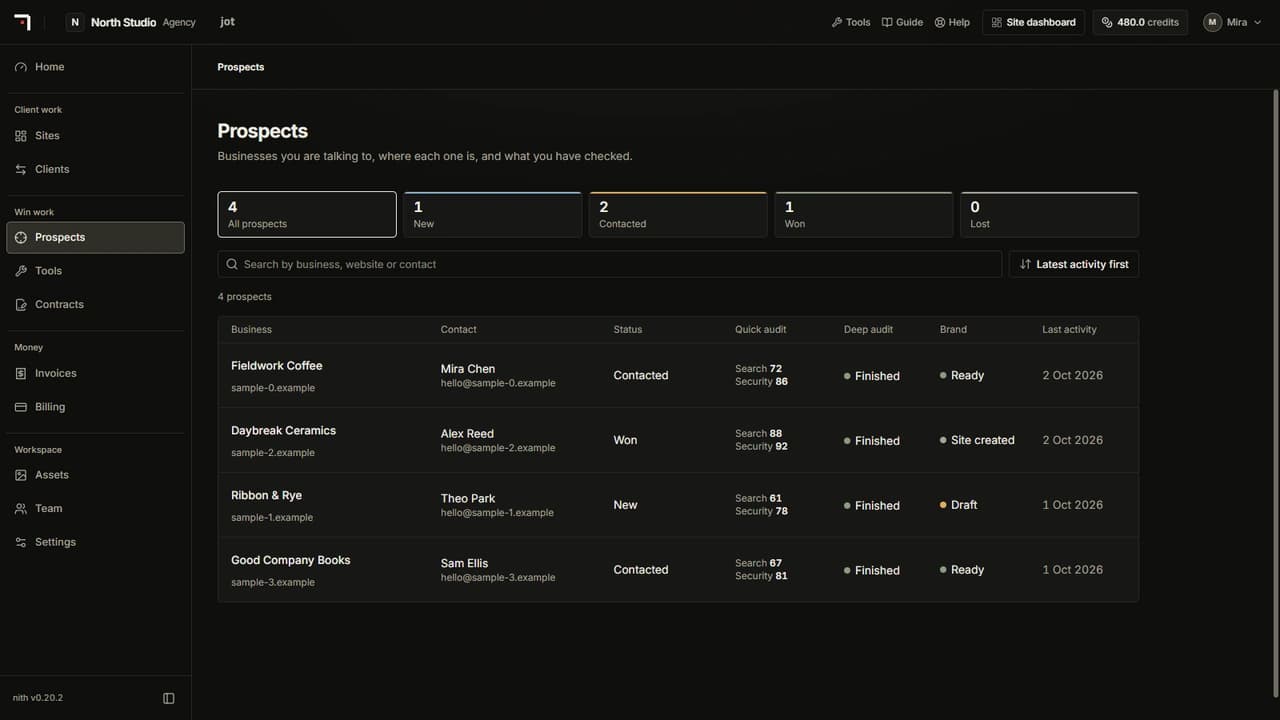Open the 'Latest activity first' sort dropdown

tap(1074, 264)
